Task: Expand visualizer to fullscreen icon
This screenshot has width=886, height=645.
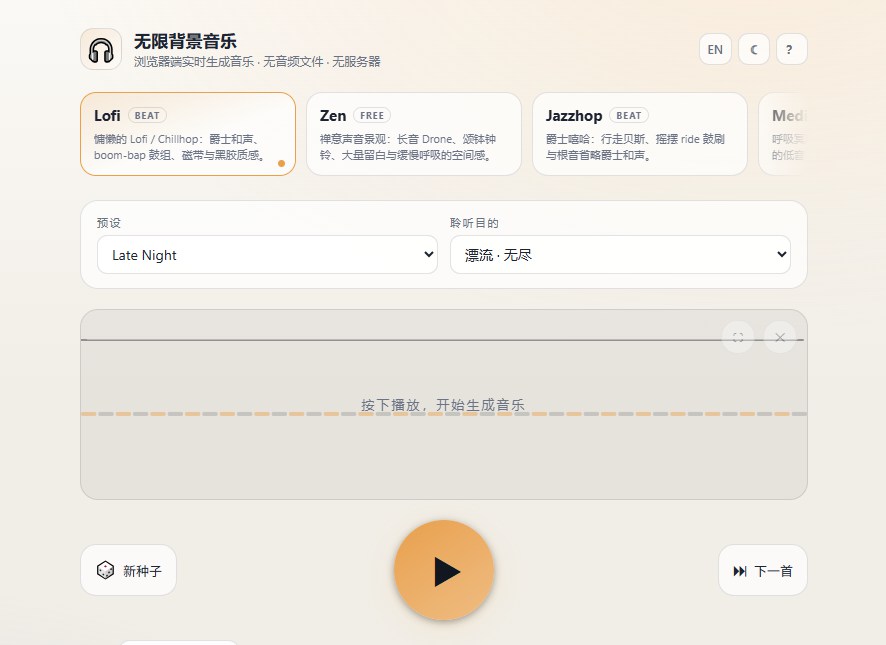Action: pyautogui.click(x=738, y=337)
